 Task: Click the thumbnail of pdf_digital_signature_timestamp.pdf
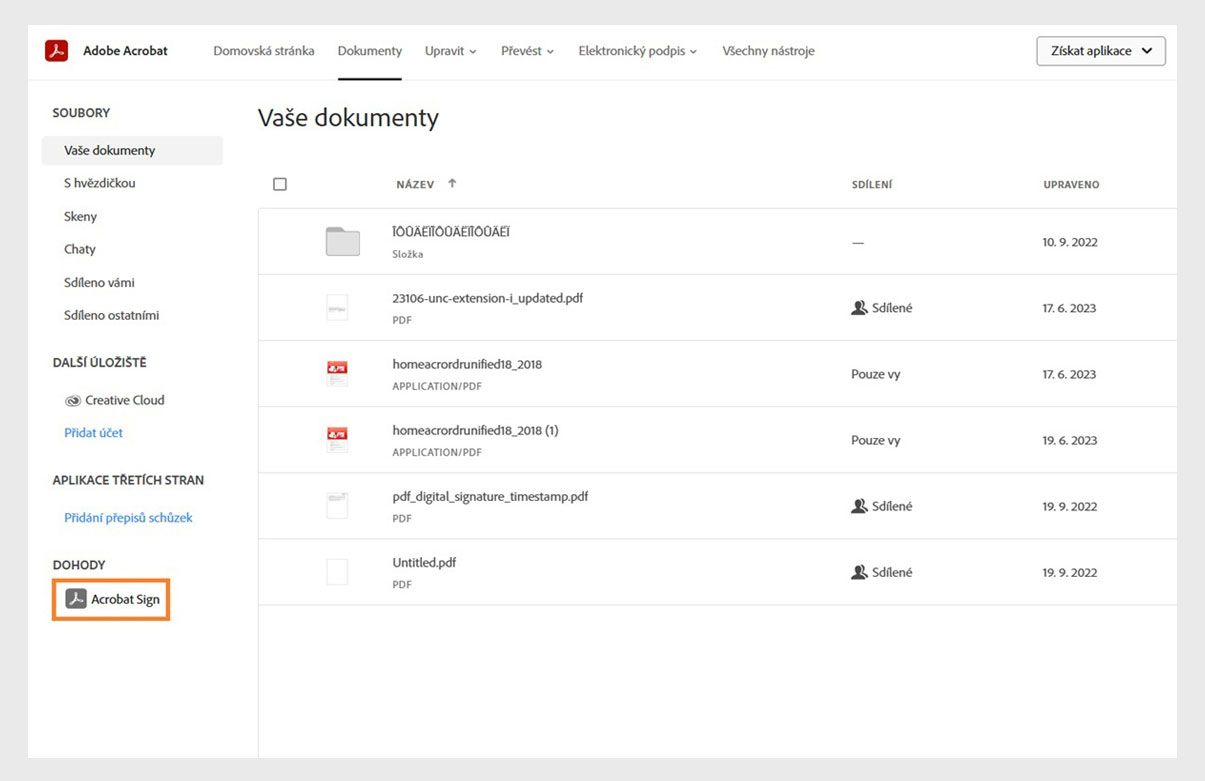tap(337, 506)
